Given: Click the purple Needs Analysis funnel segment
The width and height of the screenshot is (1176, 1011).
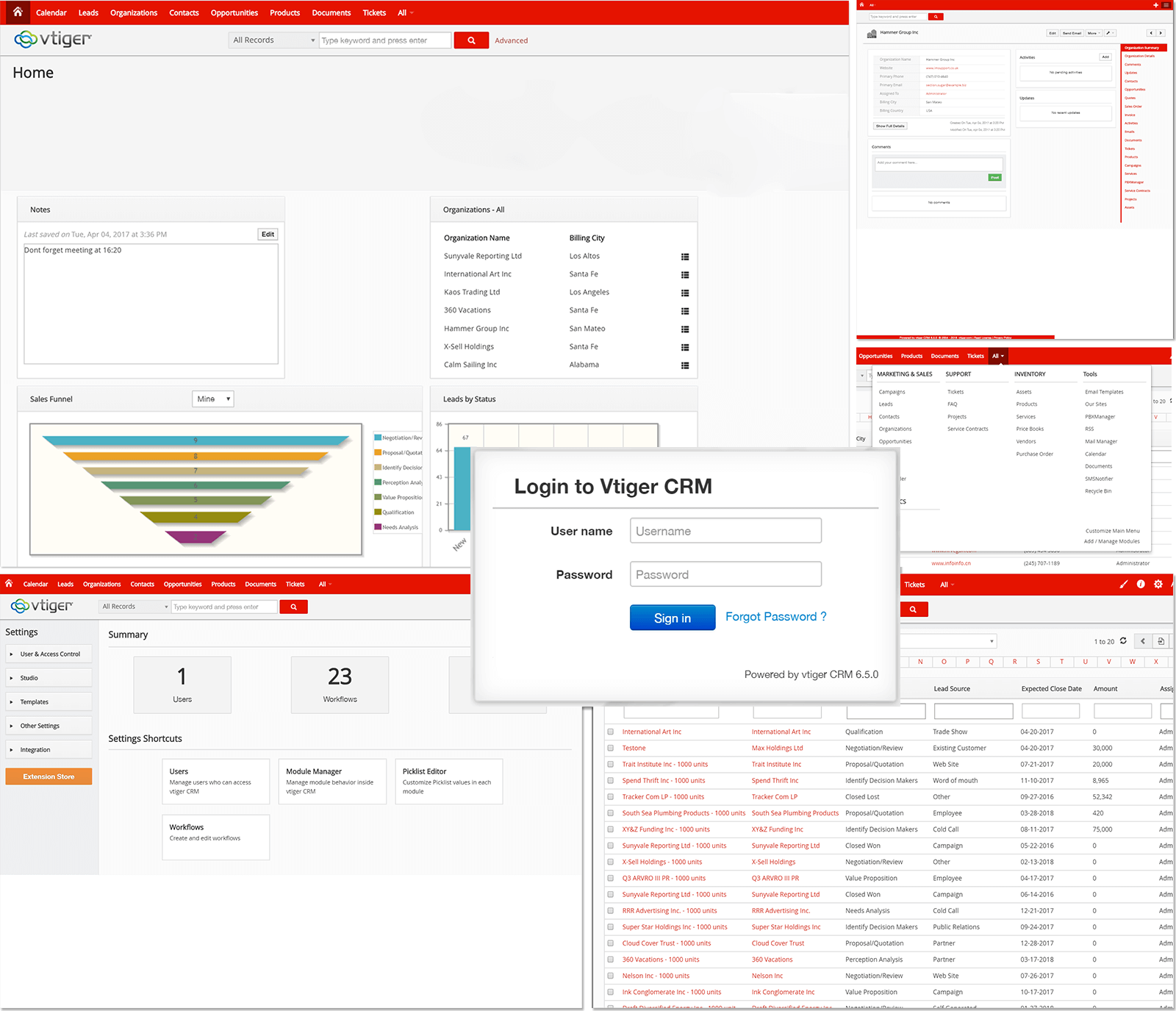Looking at the screenshot, I should (196, 537).
